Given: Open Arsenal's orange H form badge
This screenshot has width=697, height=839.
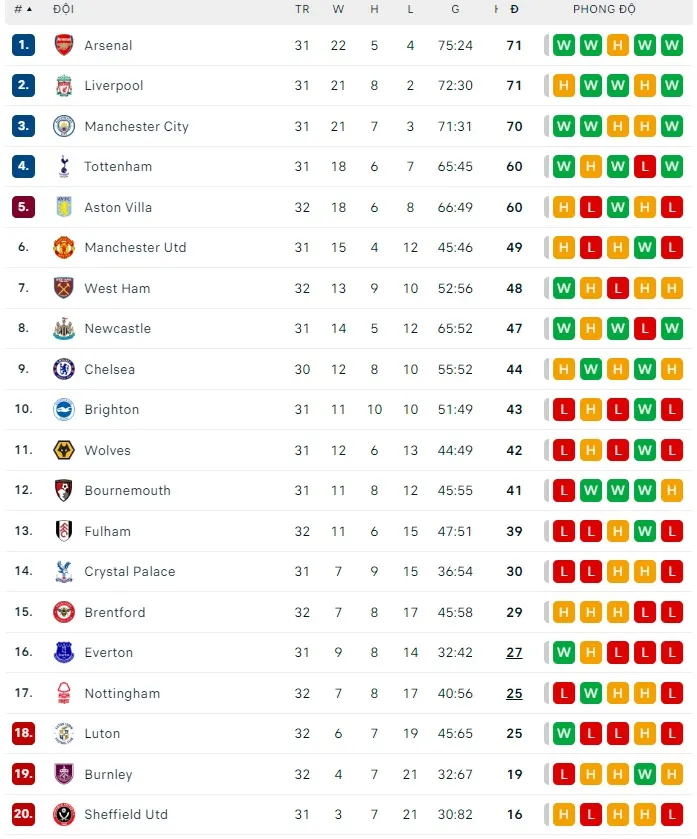Looking at the screenshot, I should pyautogui.click(x=618, y=45).
